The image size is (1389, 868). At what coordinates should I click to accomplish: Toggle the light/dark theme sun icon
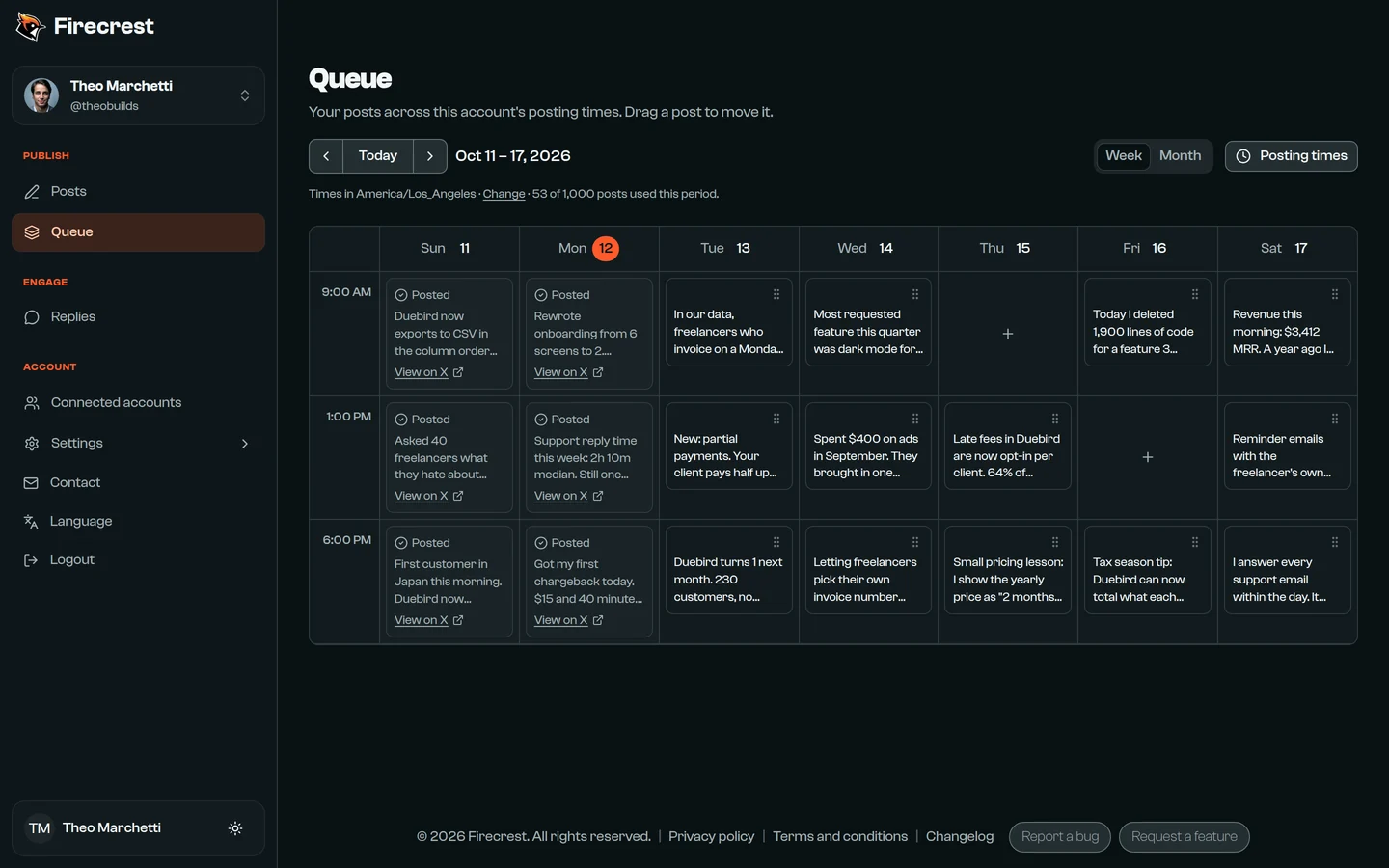(x=235, y=828)
